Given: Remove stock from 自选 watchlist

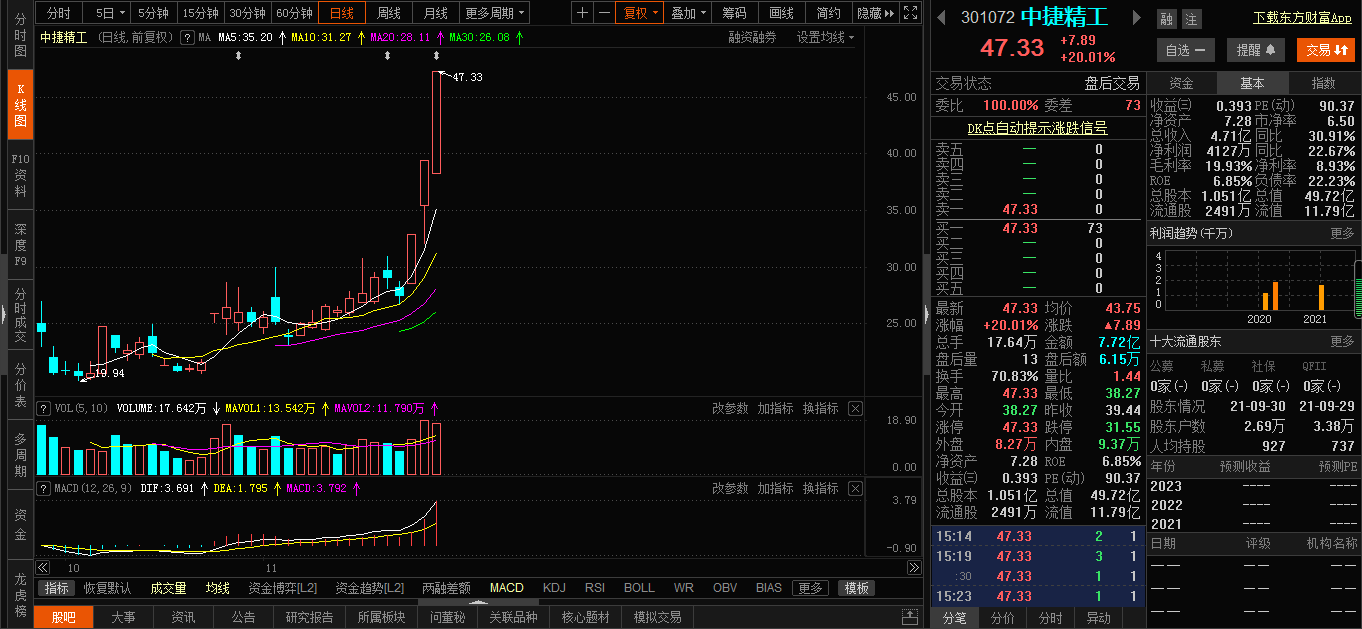Looking at the screenshot, I should point(1185,50).
